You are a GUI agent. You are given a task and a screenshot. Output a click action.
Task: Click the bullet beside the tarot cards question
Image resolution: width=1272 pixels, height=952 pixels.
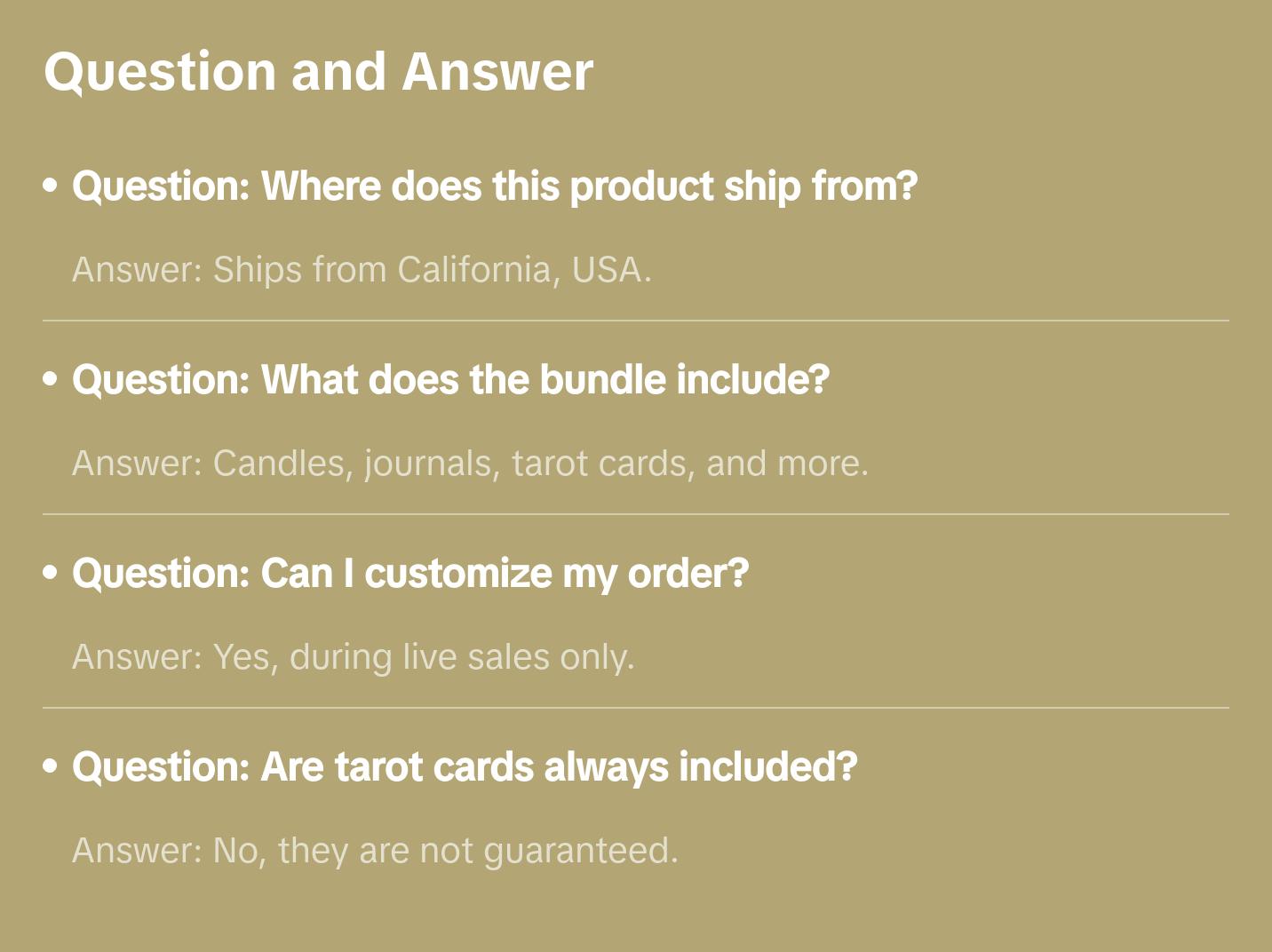click(x=51, y=767)
